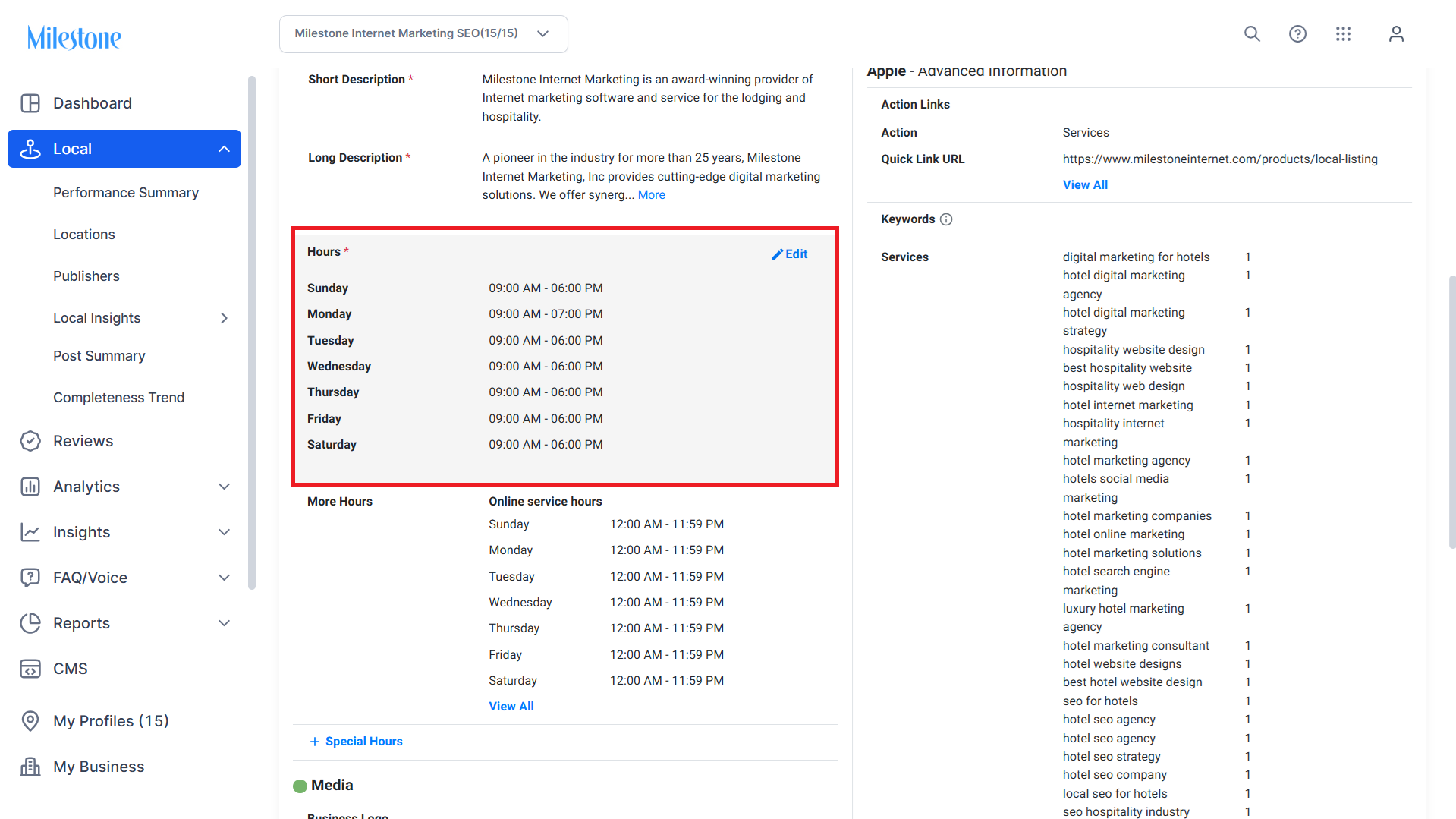Click View All under Quick Link URL
This screenshot has height=819, width=1456.
coord(1085,185)
